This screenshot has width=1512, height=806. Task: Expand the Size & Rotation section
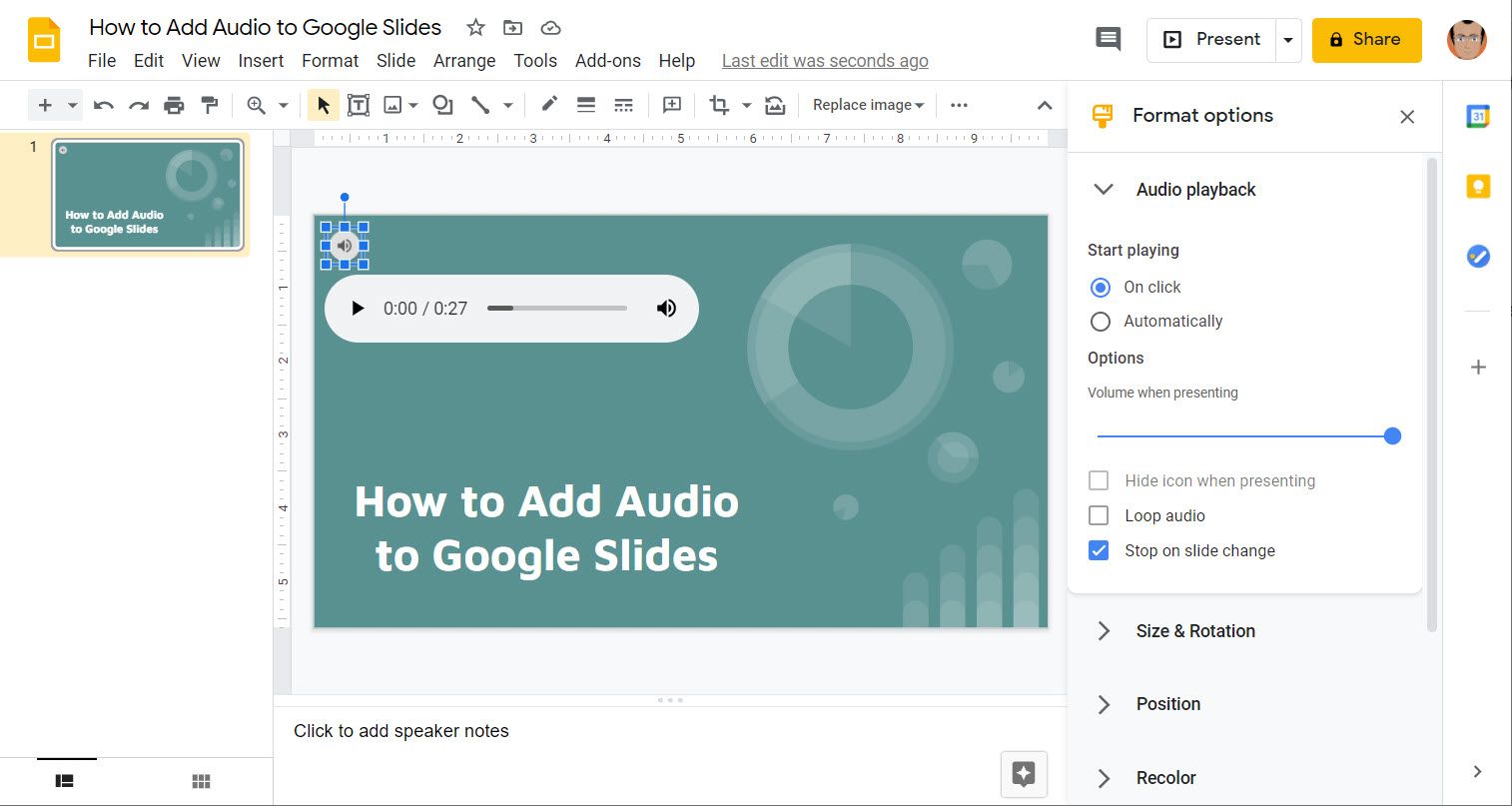(x=1194, y=631)
